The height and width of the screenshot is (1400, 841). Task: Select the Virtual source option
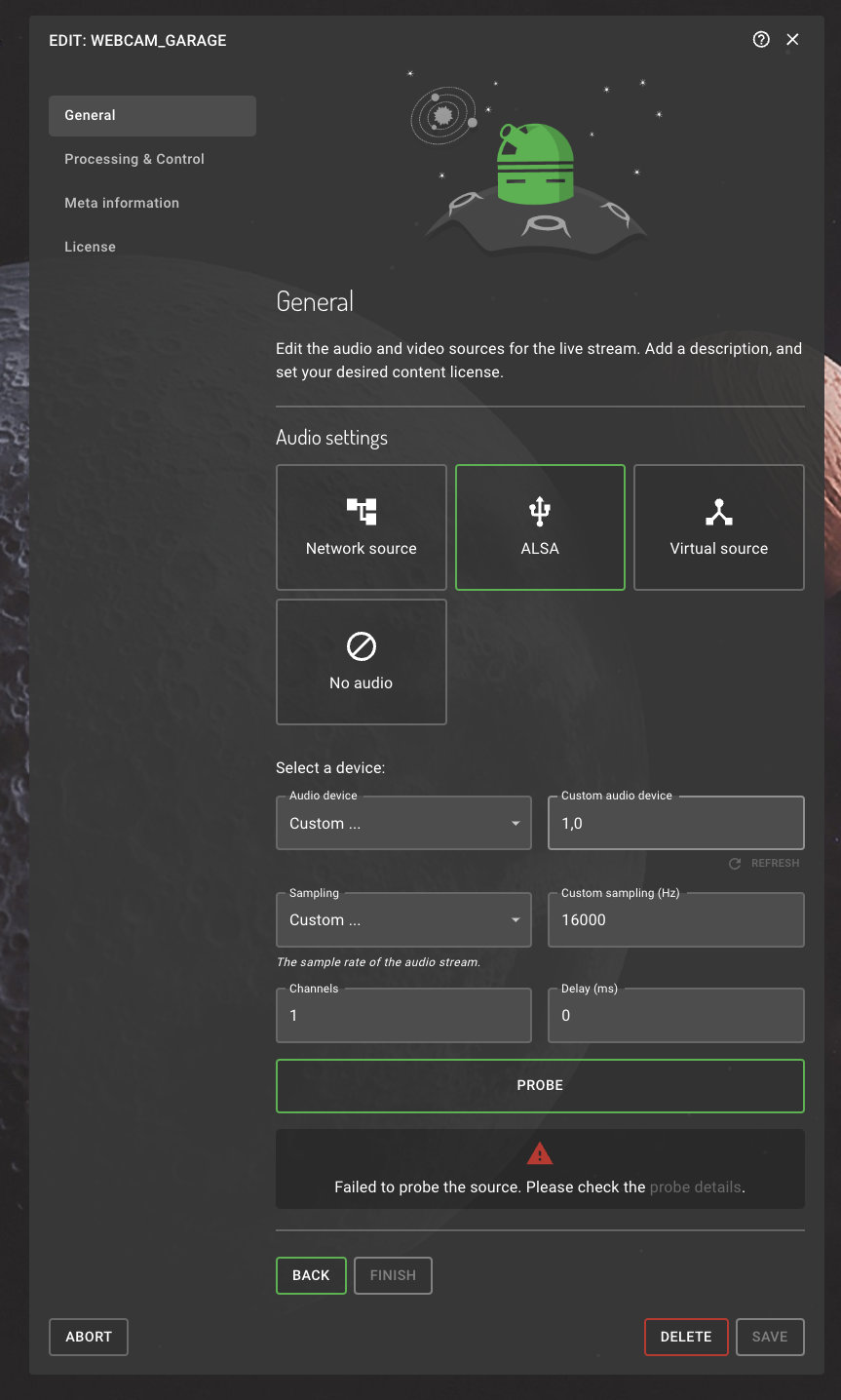tap(718, 527)
